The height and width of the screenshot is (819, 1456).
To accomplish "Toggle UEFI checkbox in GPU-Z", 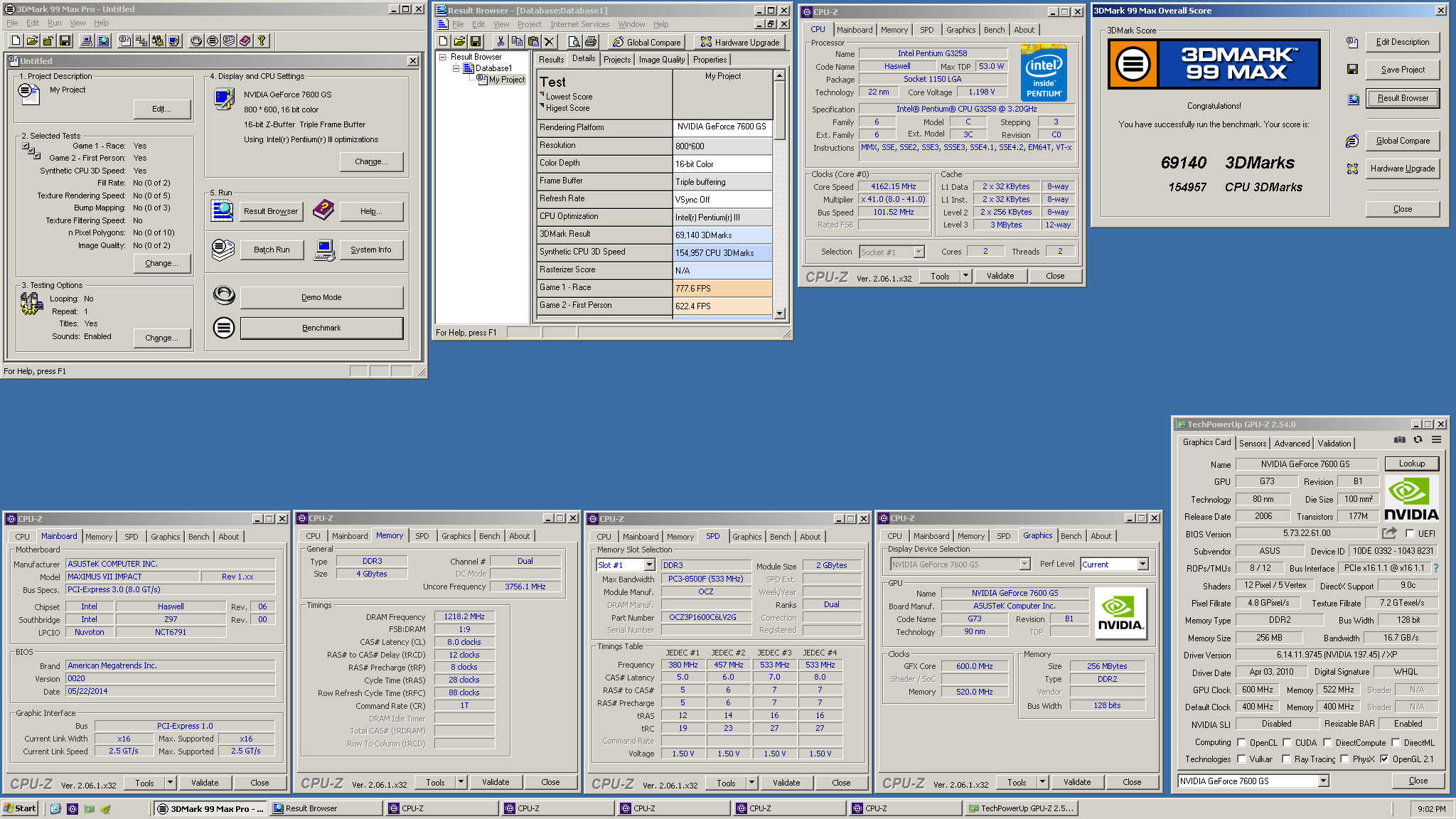I will pyautogui.click(x=1410, y=534).
